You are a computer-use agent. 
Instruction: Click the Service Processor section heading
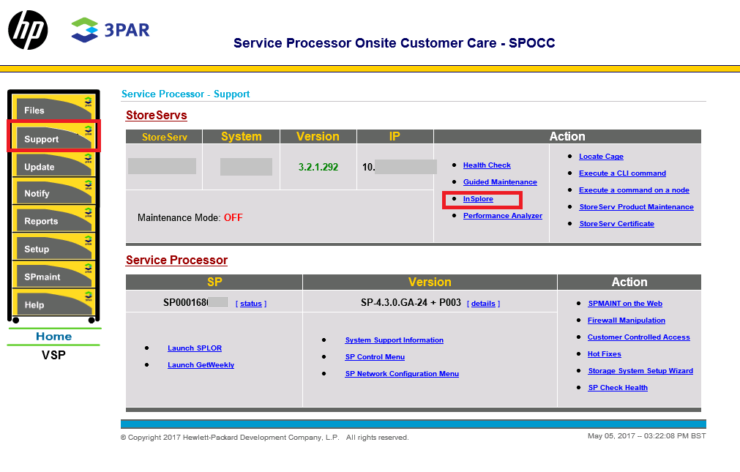point(177,260)
